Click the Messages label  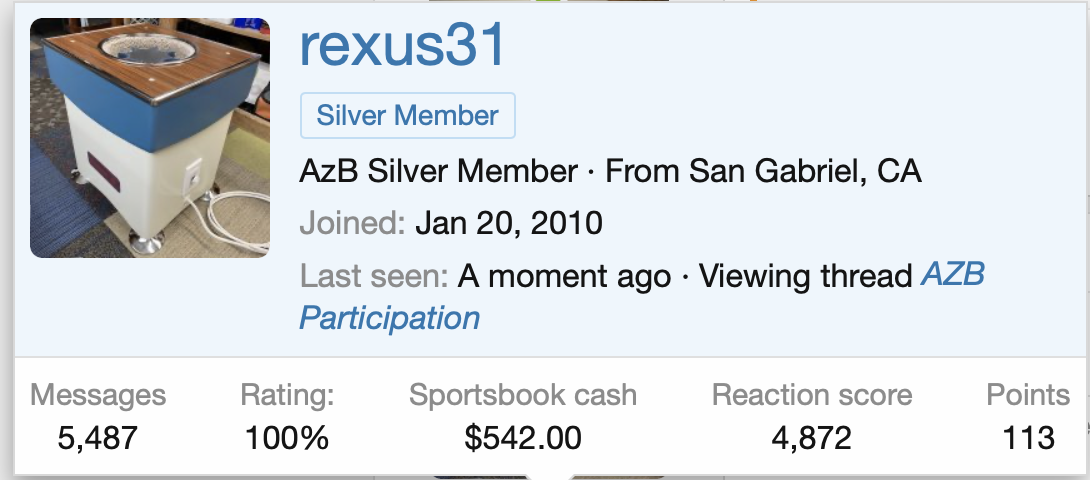[98, 395]
